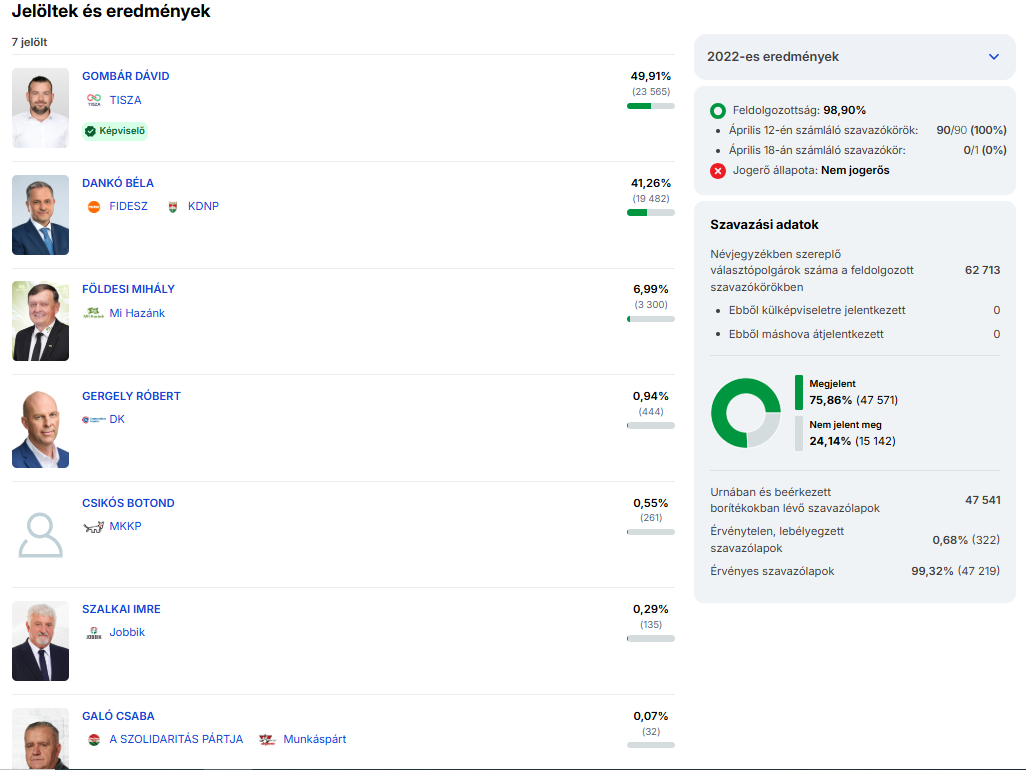Click the TISZA party logo icon
The height and width of the screenshot is (770, 1026).
[x=94, y=100]
